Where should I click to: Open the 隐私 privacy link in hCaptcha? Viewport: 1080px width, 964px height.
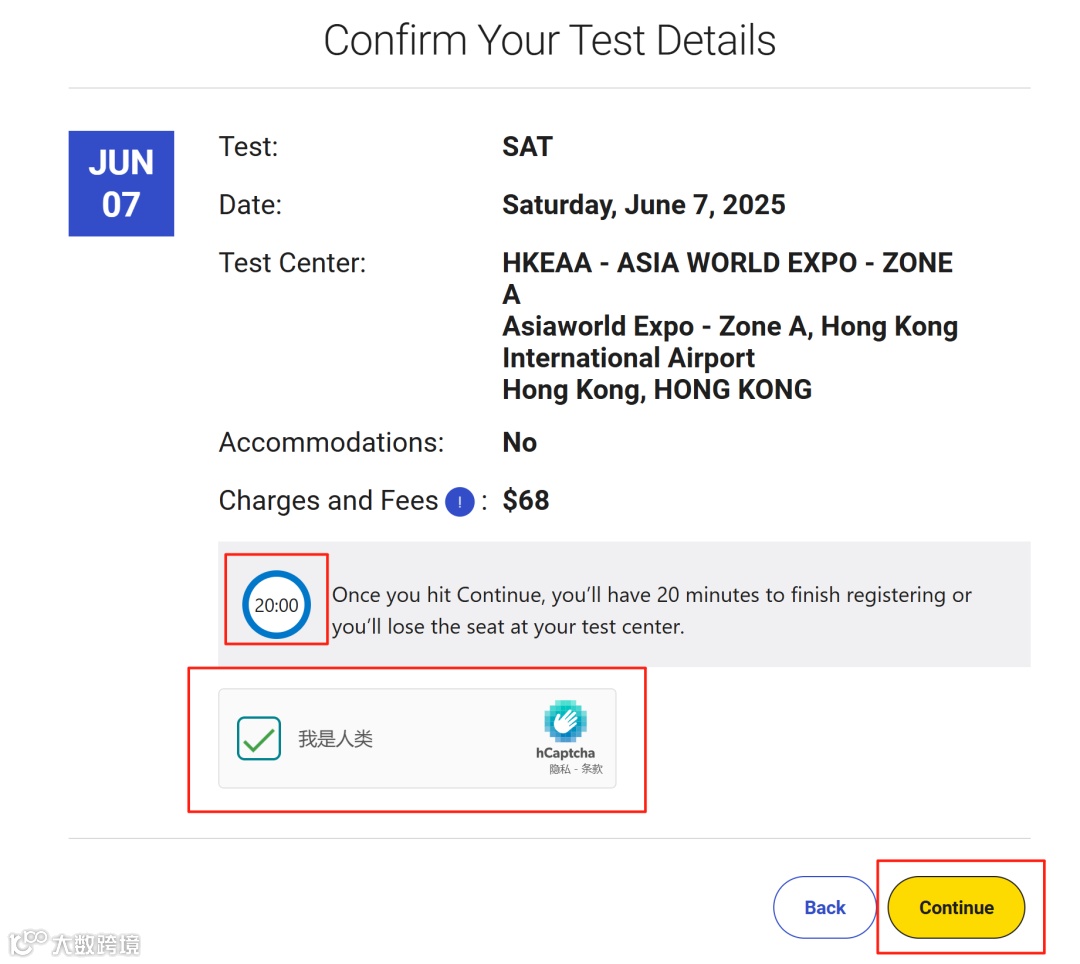[x=558, y=769]
